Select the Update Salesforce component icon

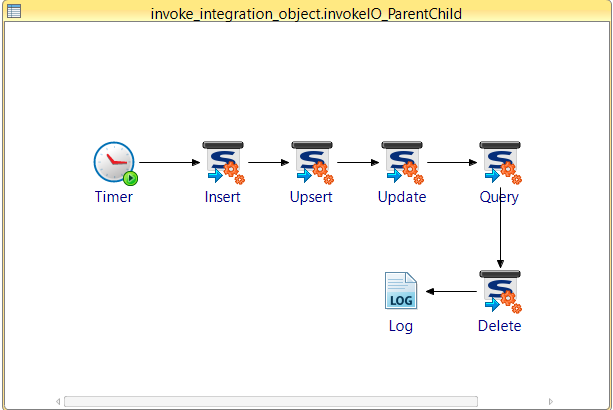click(402, 163)
